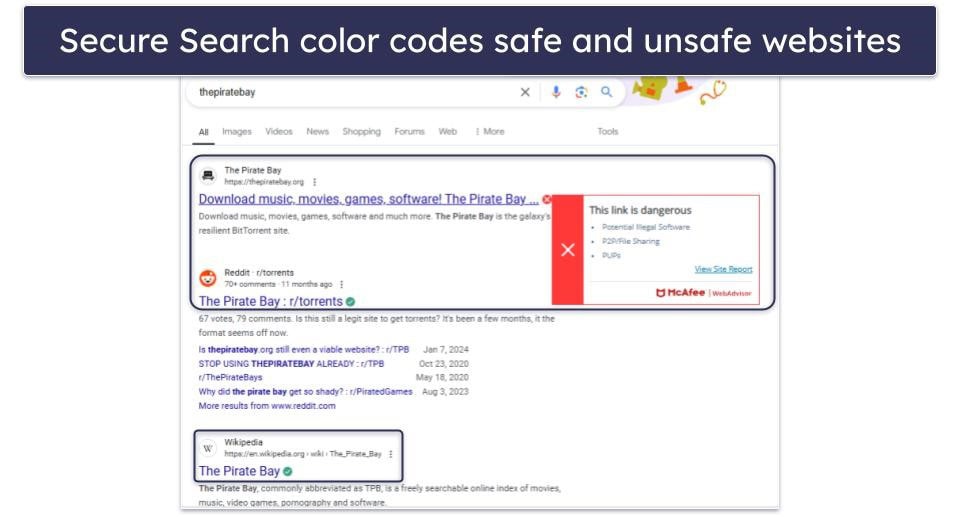Viewport: 960px width, 517px height.
Task: Clear the search box with the X icon
Action: (x=525, y=92)
